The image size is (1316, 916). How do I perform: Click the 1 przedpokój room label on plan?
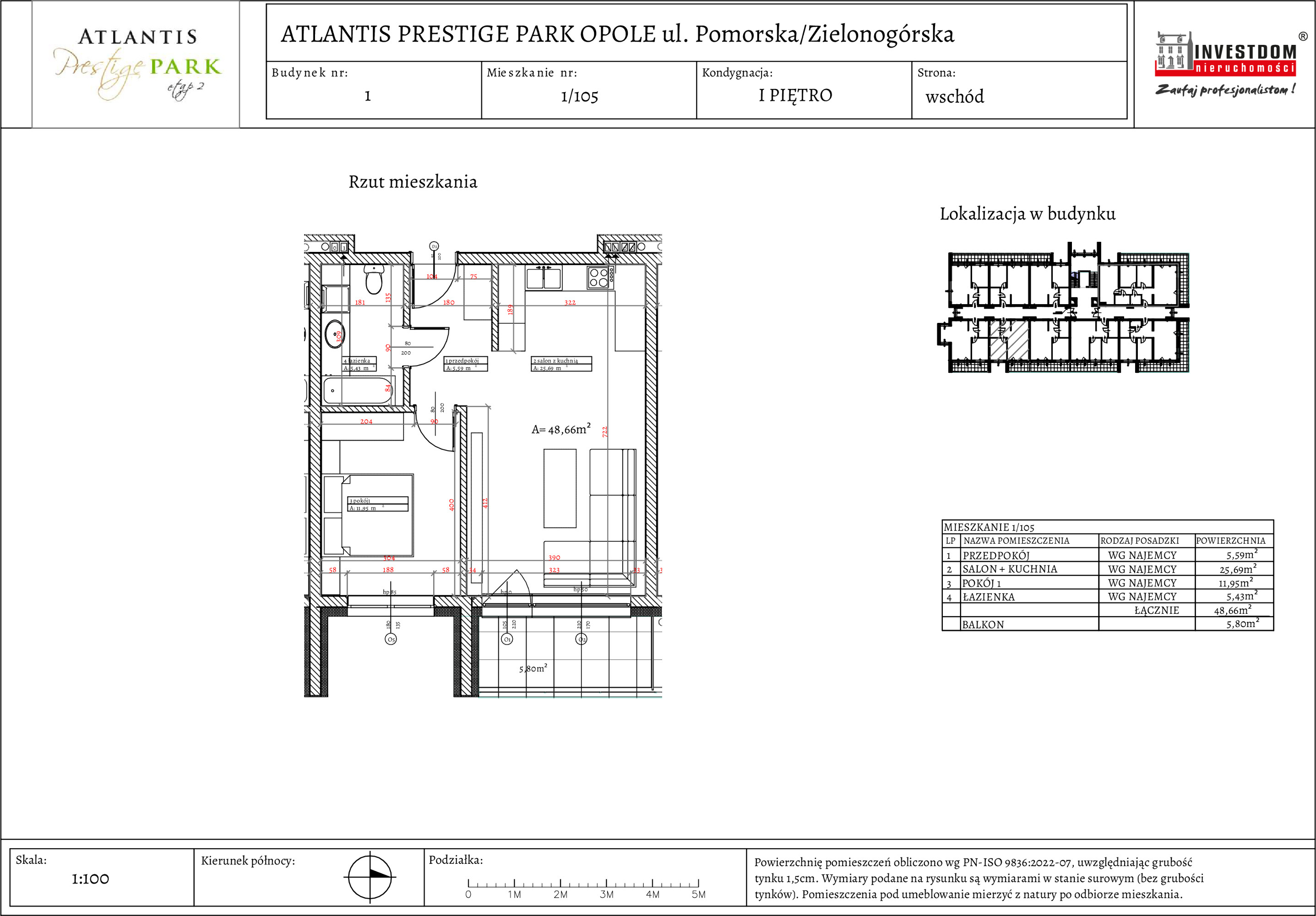click(465, 364)
